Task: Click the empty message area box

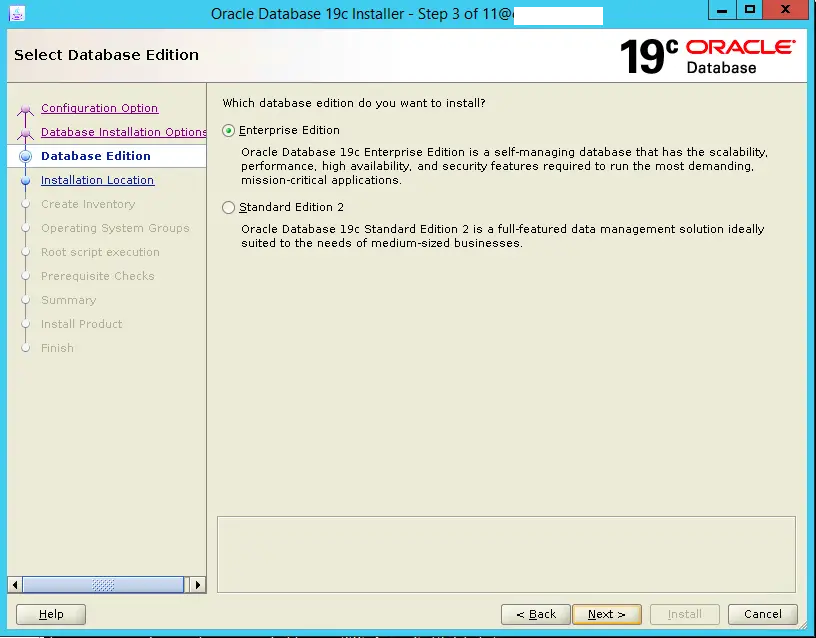Action: tap(506, 555)
